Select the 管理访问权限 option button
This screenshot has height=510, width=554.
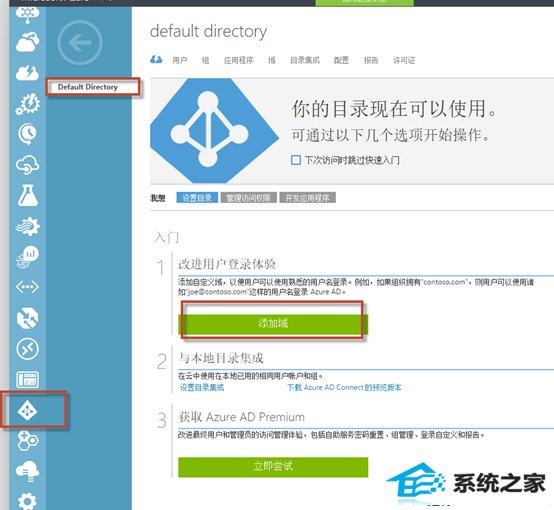(248, 198)
